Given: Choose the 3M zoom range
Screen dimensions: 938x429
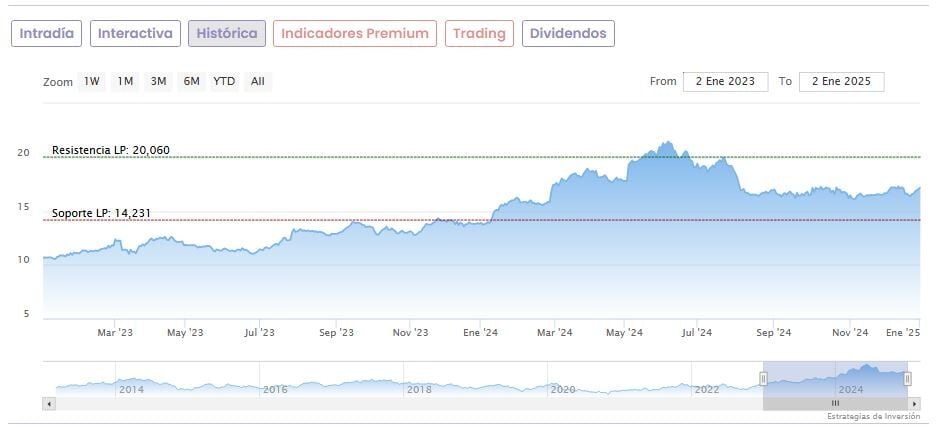Looking at the screenshot, I should coord(158,81).
